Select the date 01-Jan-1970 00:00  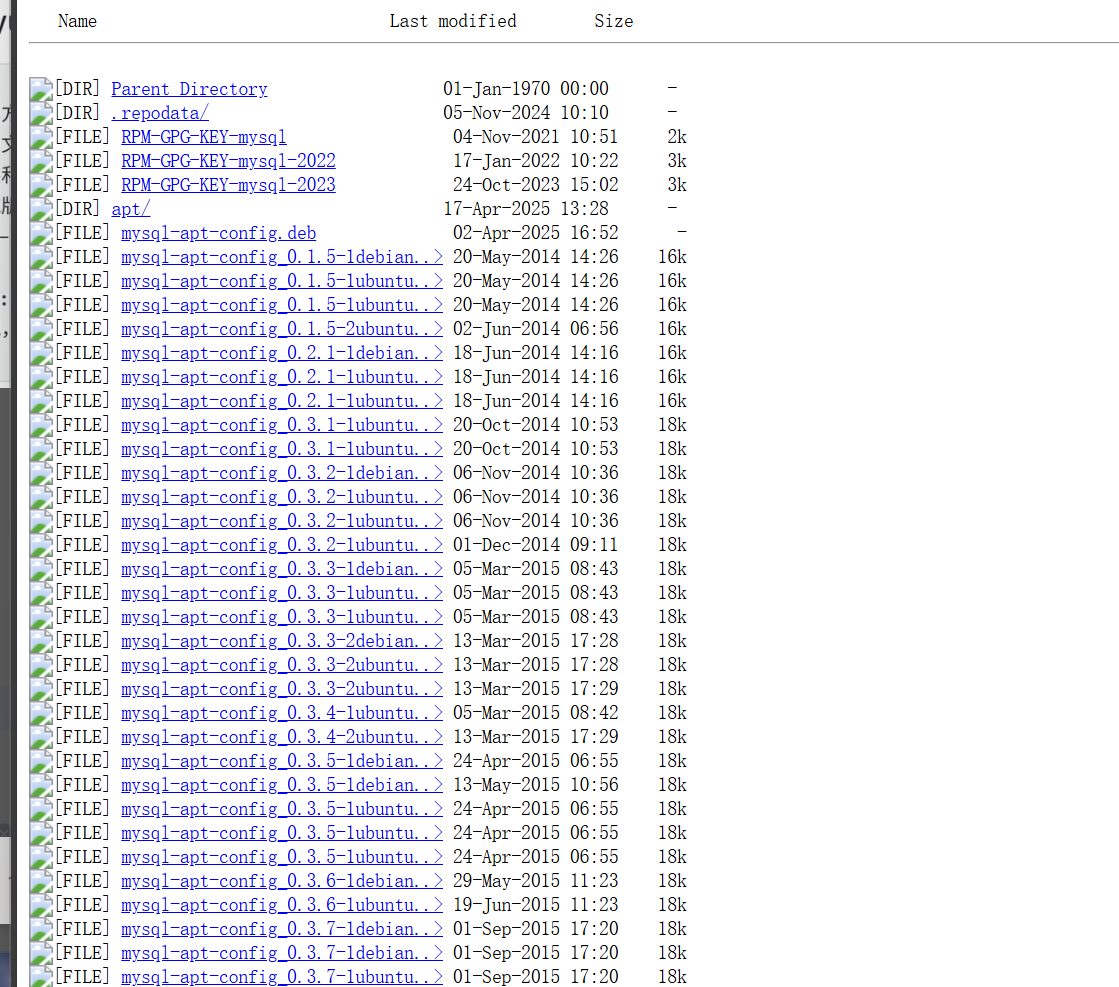pyautogui.click(x=526, y=89)
